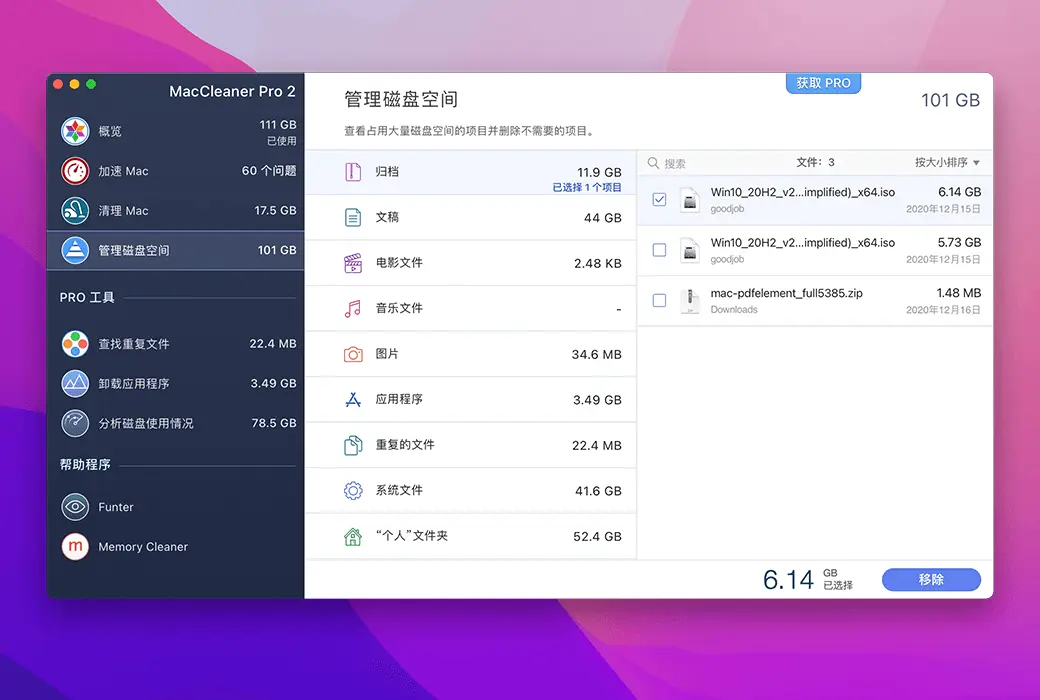The image size is (1040, 700).
Task: Click the 加速 Mac speedometer icon
Action: tap(75, 171)
